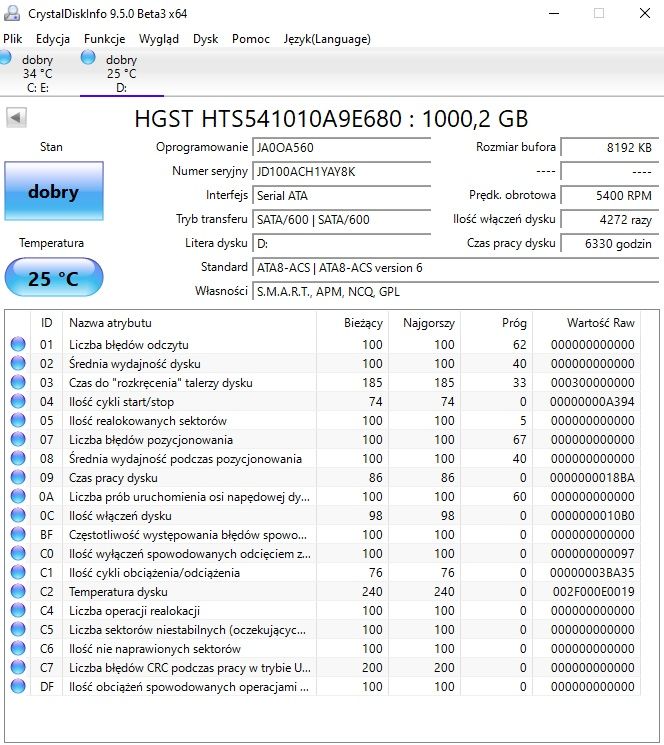664x745 pixels.
Task: Click status circle for attribute C6 row
Action: (x=18, y=648)
